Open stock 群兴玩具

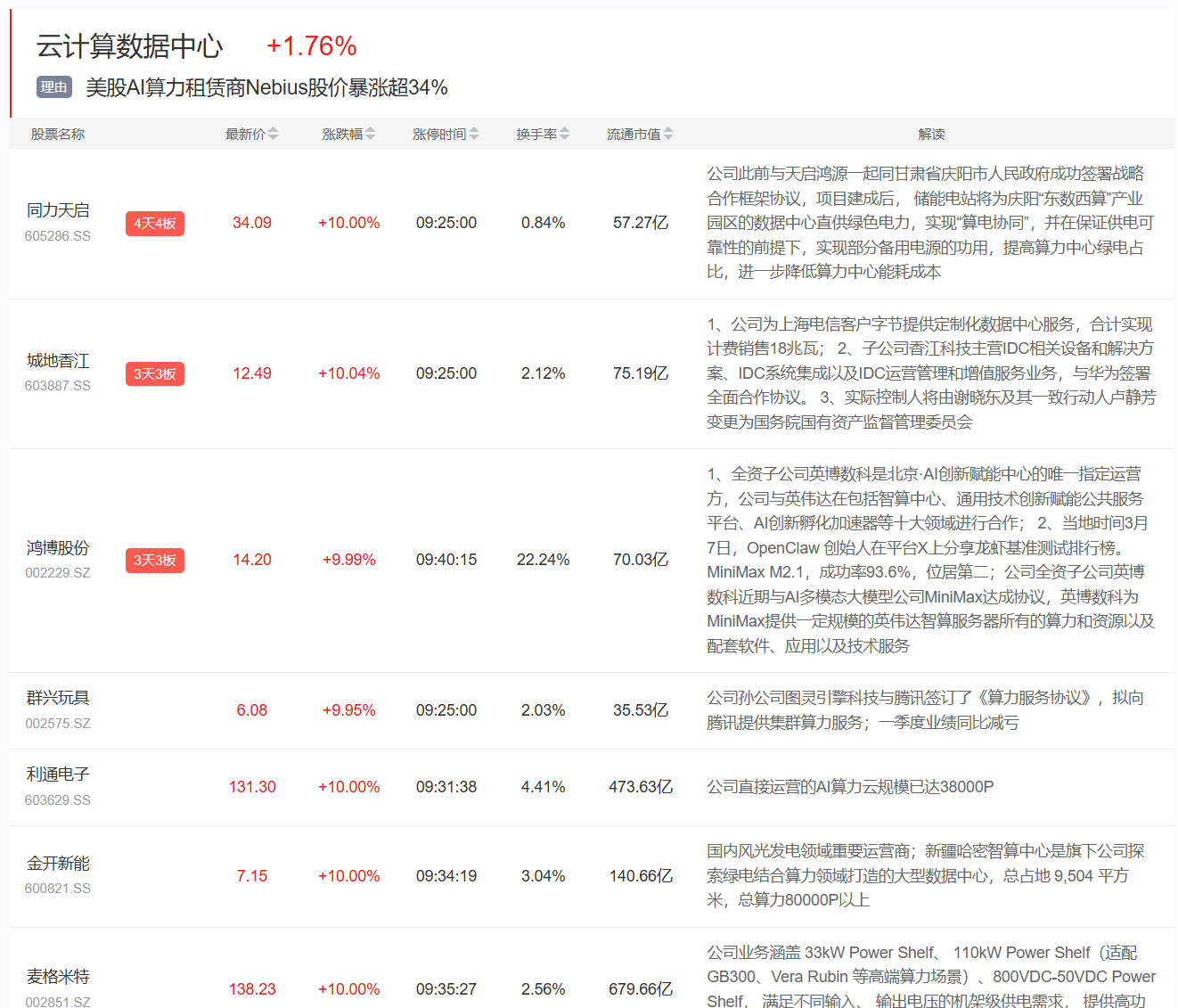[x=58, y=698]
